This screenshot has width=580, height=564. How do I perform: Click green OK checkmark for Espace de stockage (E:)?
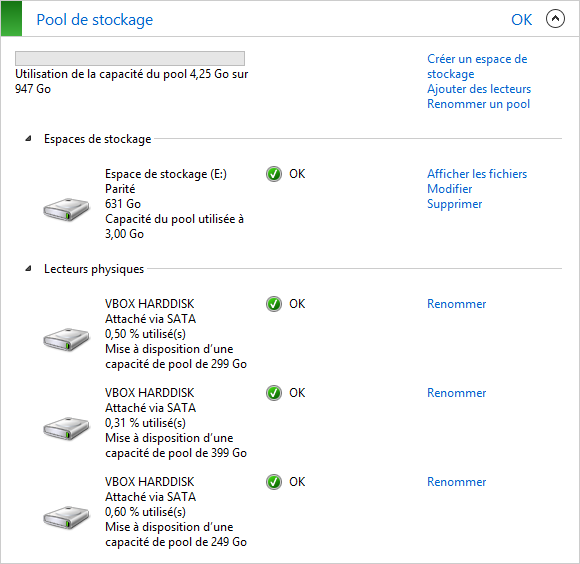tap(274, 174)
